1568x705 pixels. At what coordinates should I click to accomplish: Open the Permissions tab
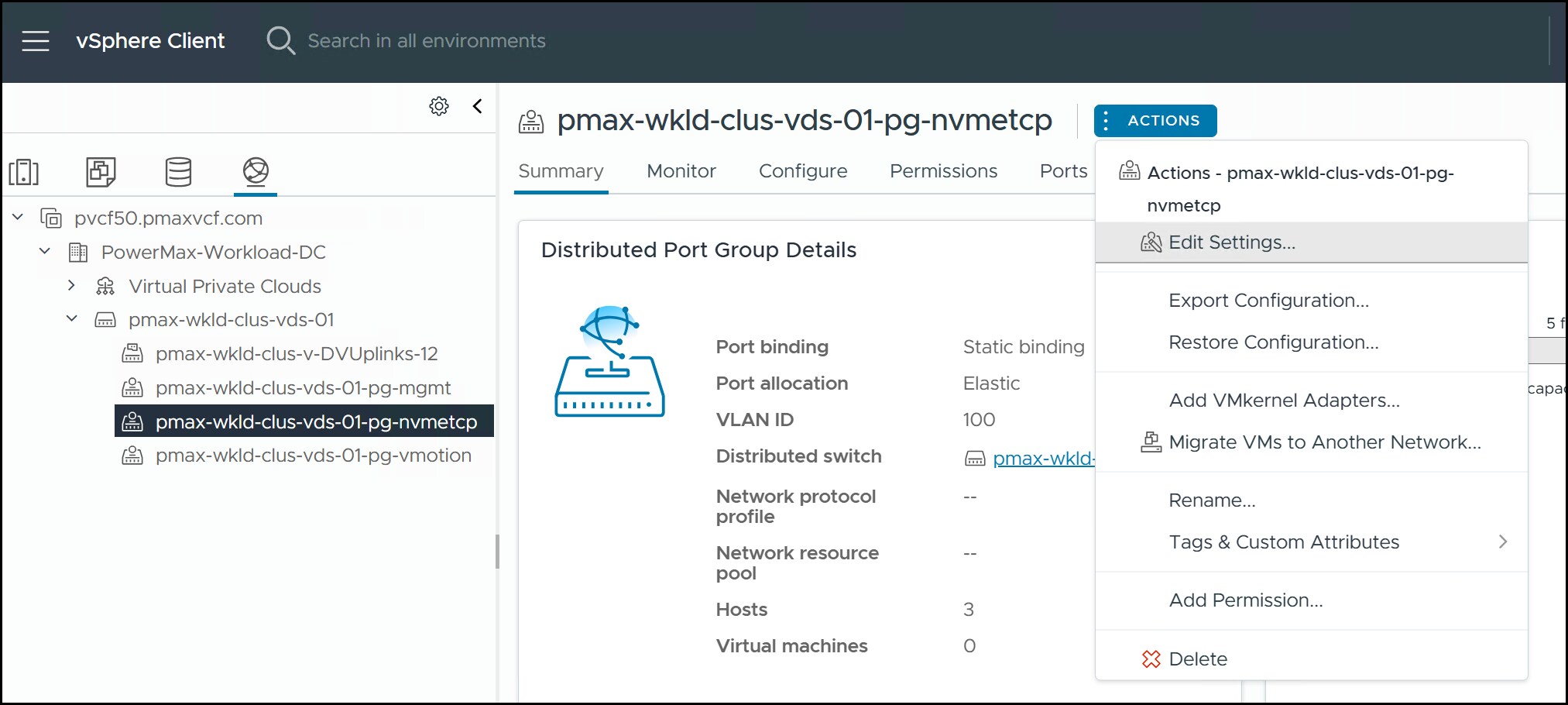click(943, 171)
